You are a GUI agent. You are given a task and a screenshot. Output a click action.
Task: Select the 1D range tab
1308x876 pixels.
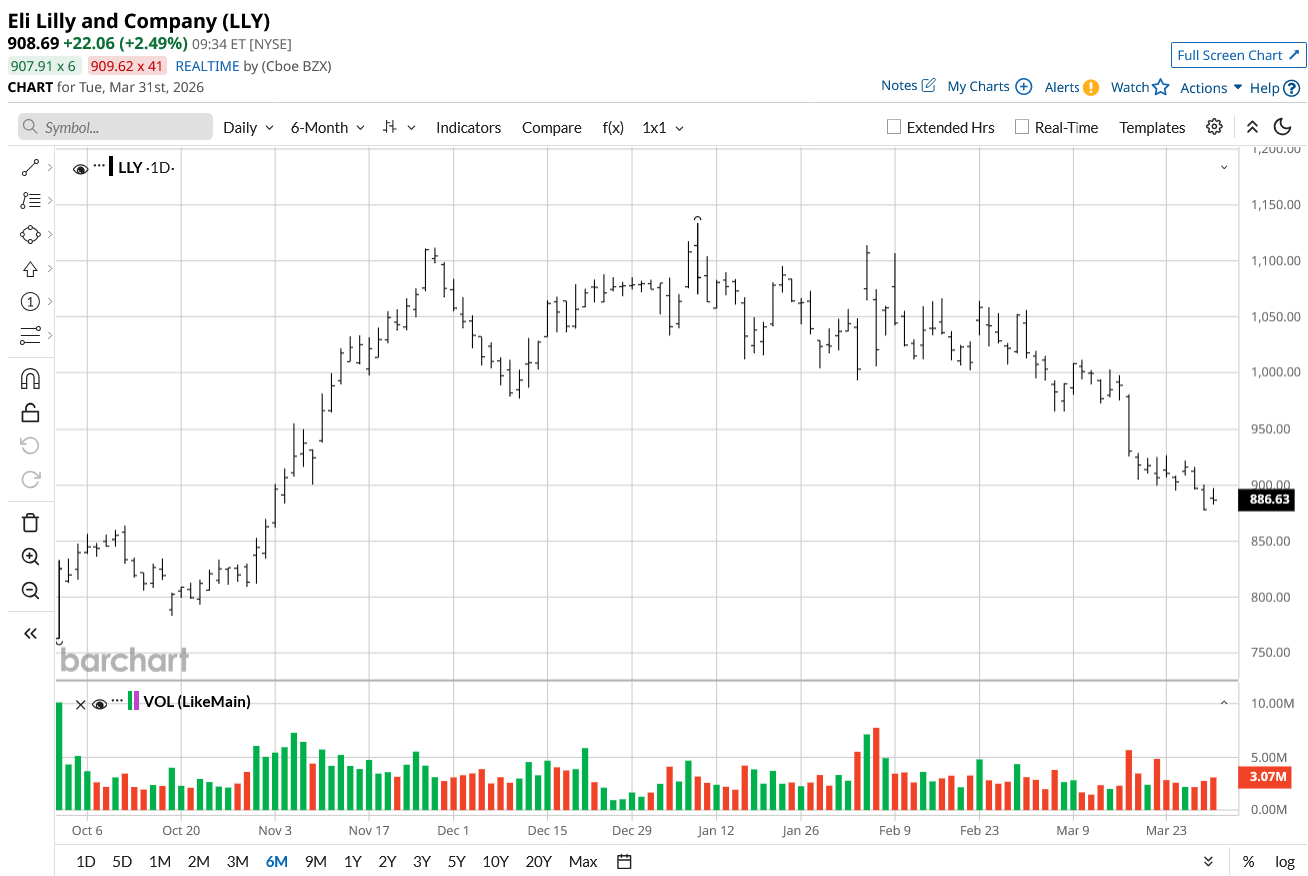(86, 862)
